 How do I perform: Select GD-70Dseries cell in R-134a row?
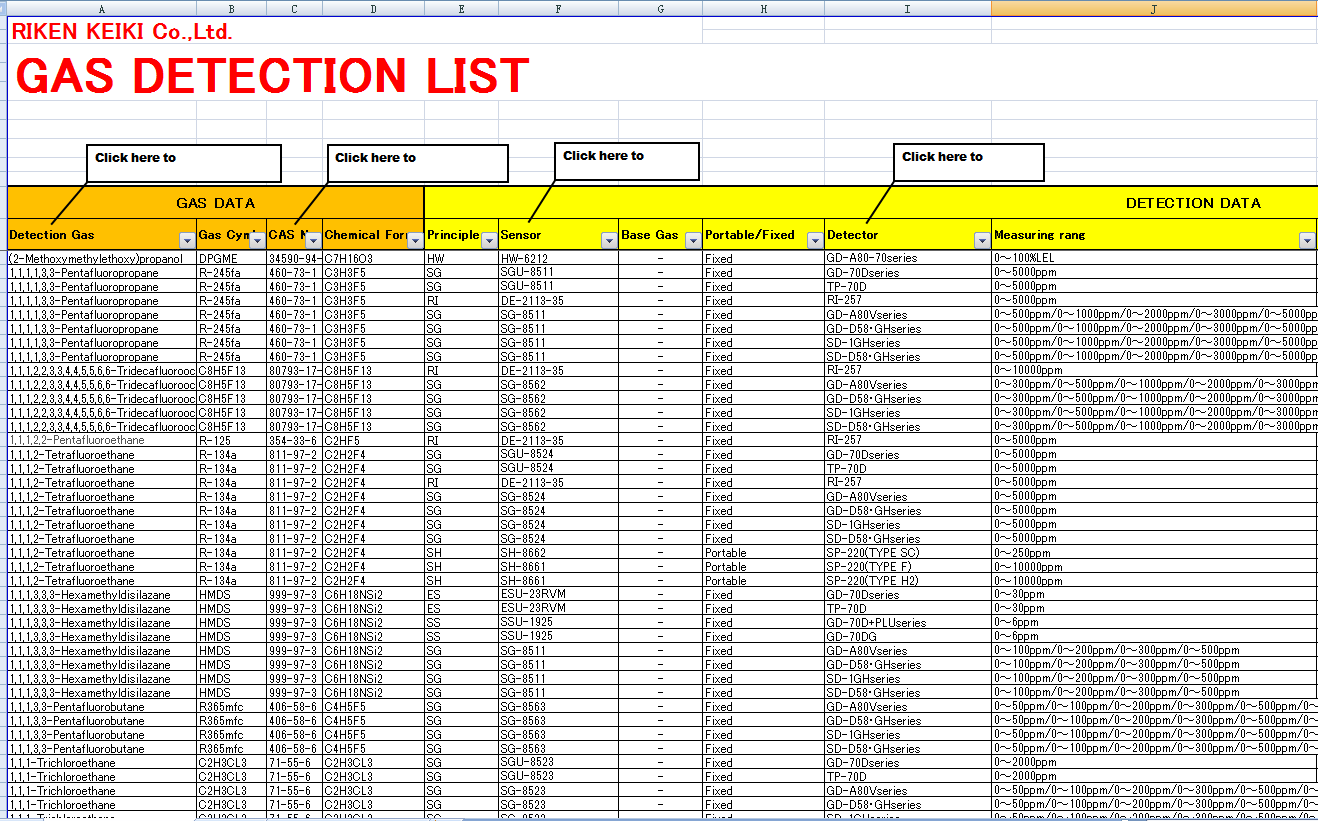[x=908, y=454]
